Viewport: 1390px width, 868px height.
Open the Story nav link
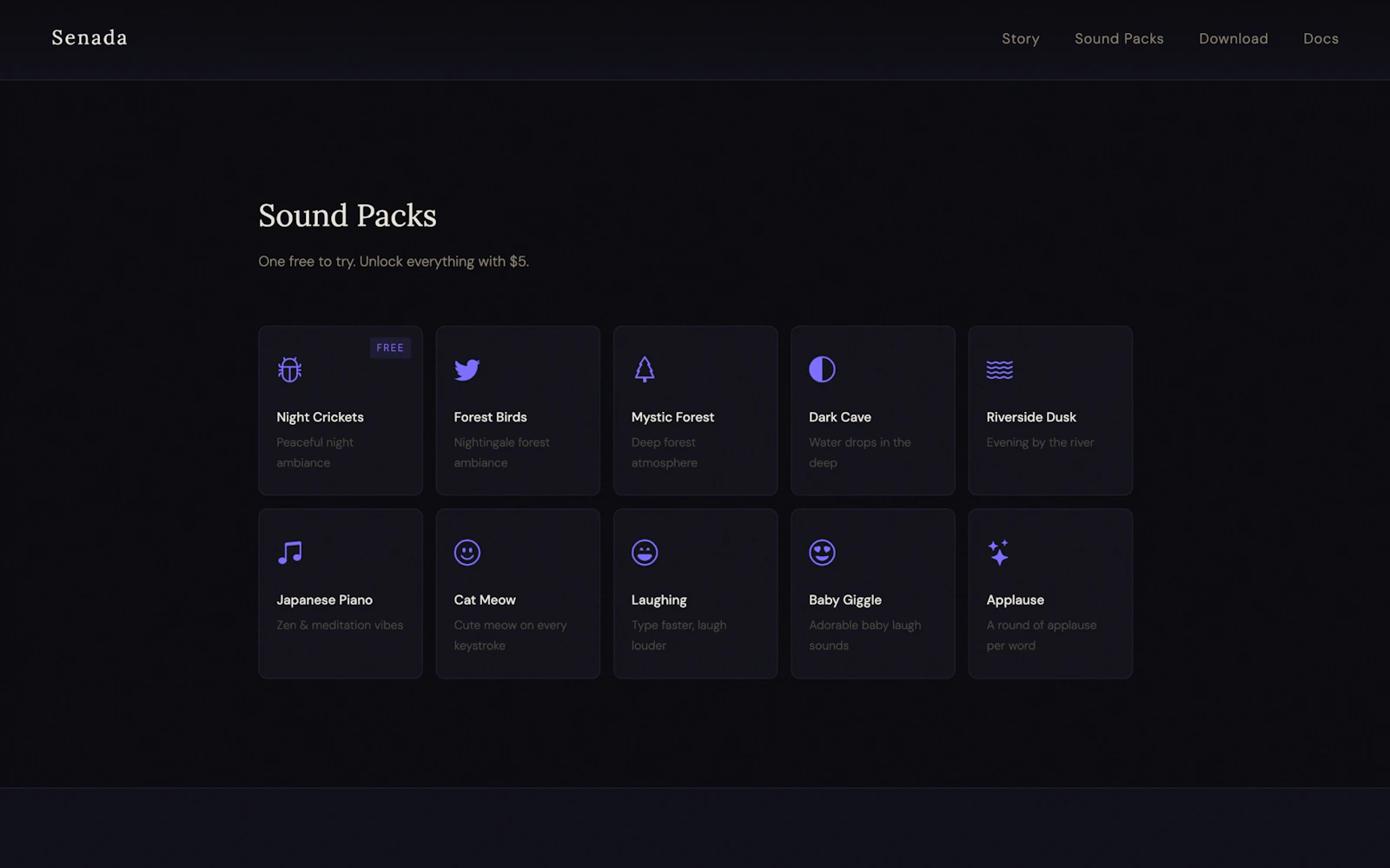[1020, 39]
